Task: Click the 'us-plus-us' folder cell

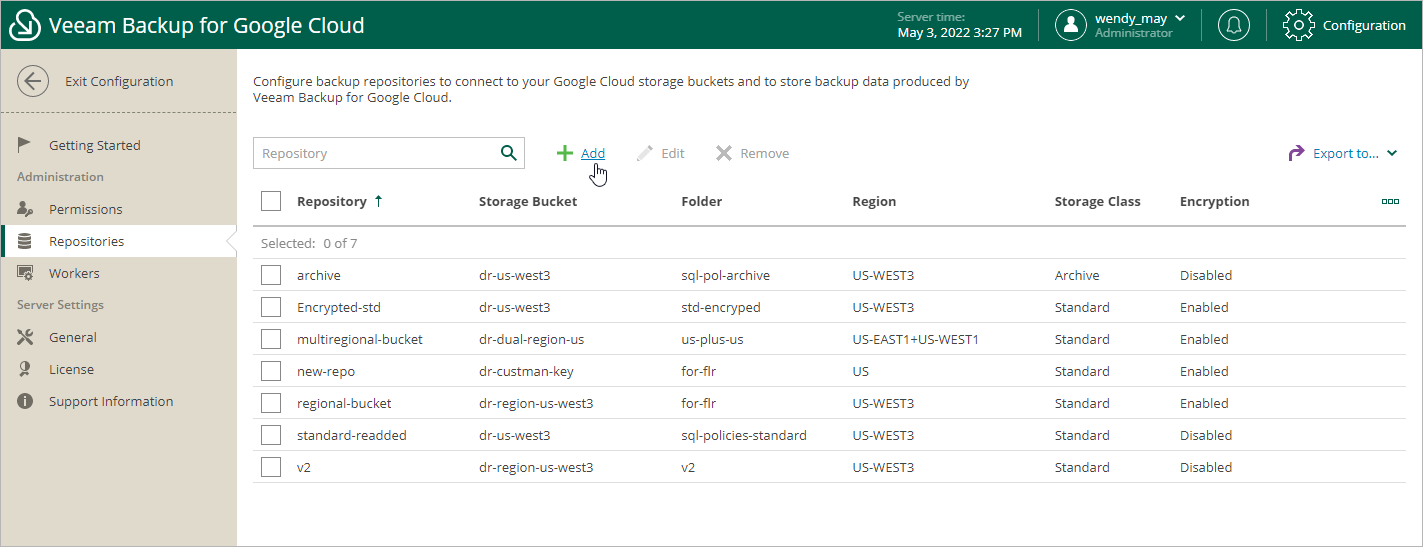Action: pos(712,339)
